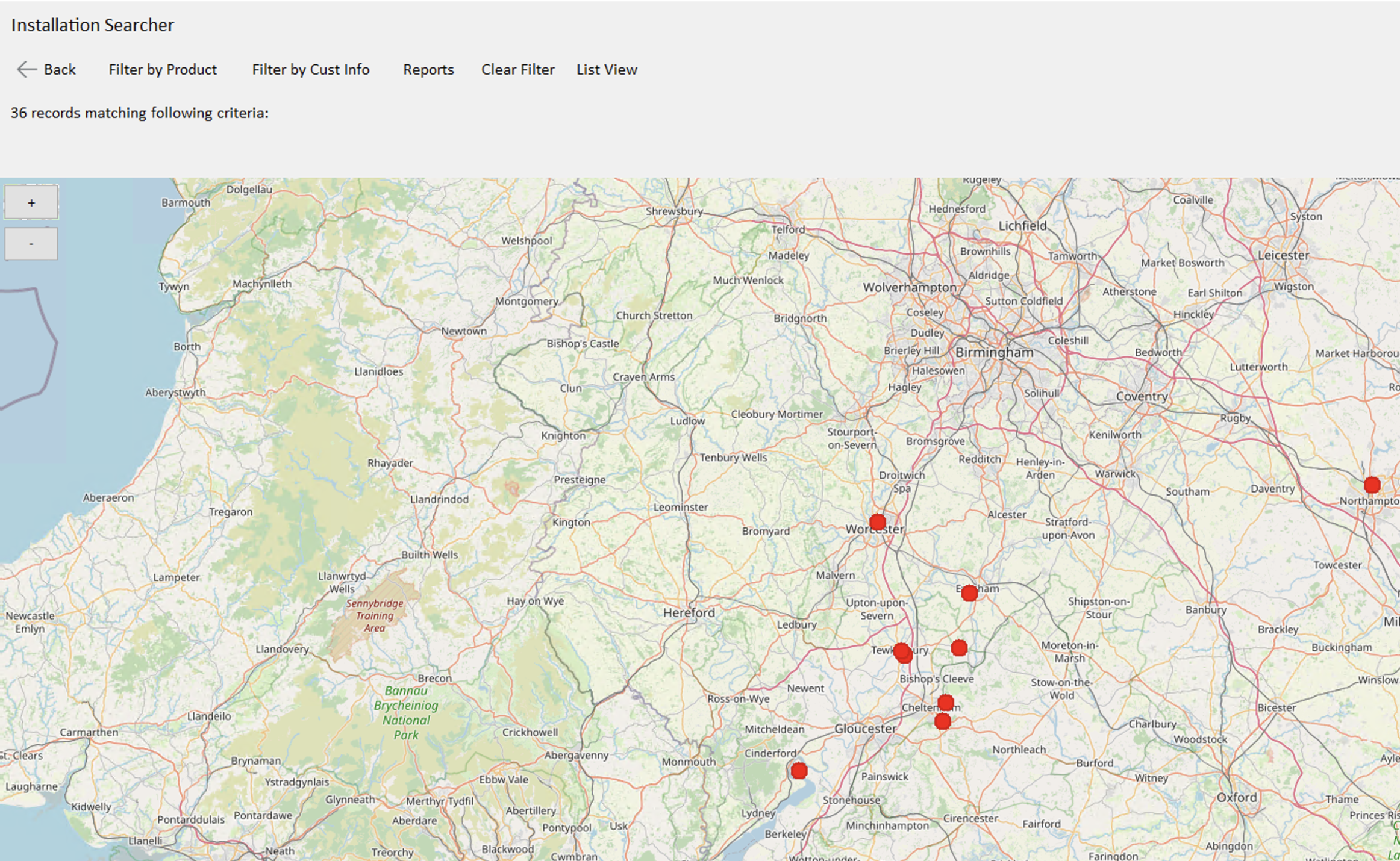Click the Coventry label on map
Screen dimensions: 1400x861
click(x=1142, y=396)
